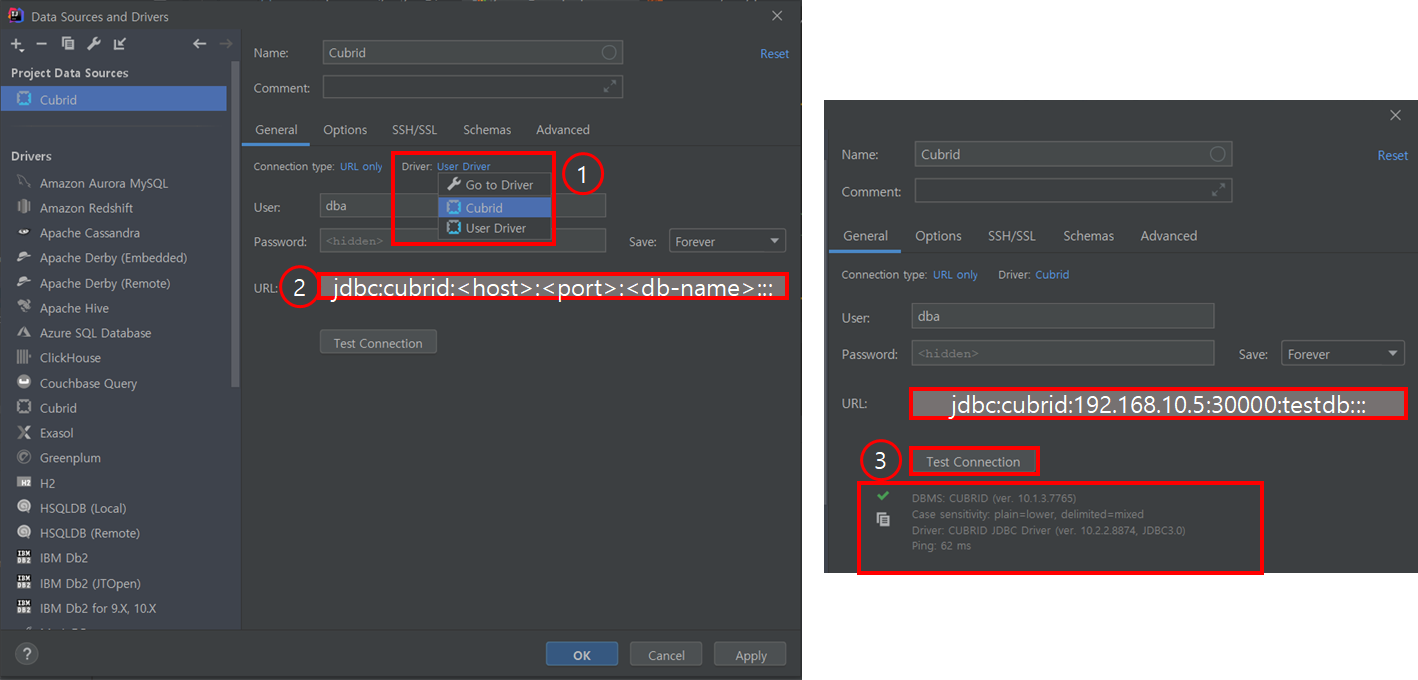
Task: Click the Apply button
Action: 750,655
